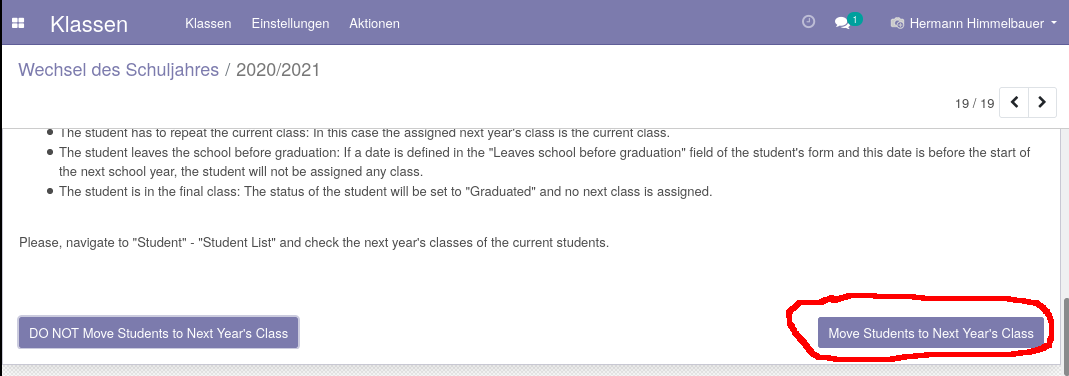Open the Klassen menu item
Image resolution: width=1069 pixels, height=376 pixels.
[208, 23]
